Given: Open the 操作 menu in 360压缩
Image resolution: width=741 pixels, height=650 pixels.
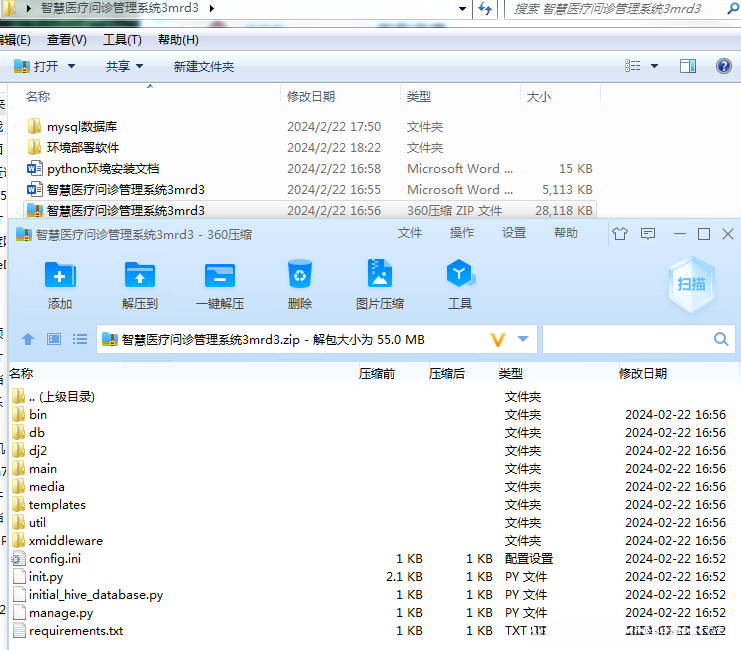Looking at the screenshot, I should coord(462,233).
